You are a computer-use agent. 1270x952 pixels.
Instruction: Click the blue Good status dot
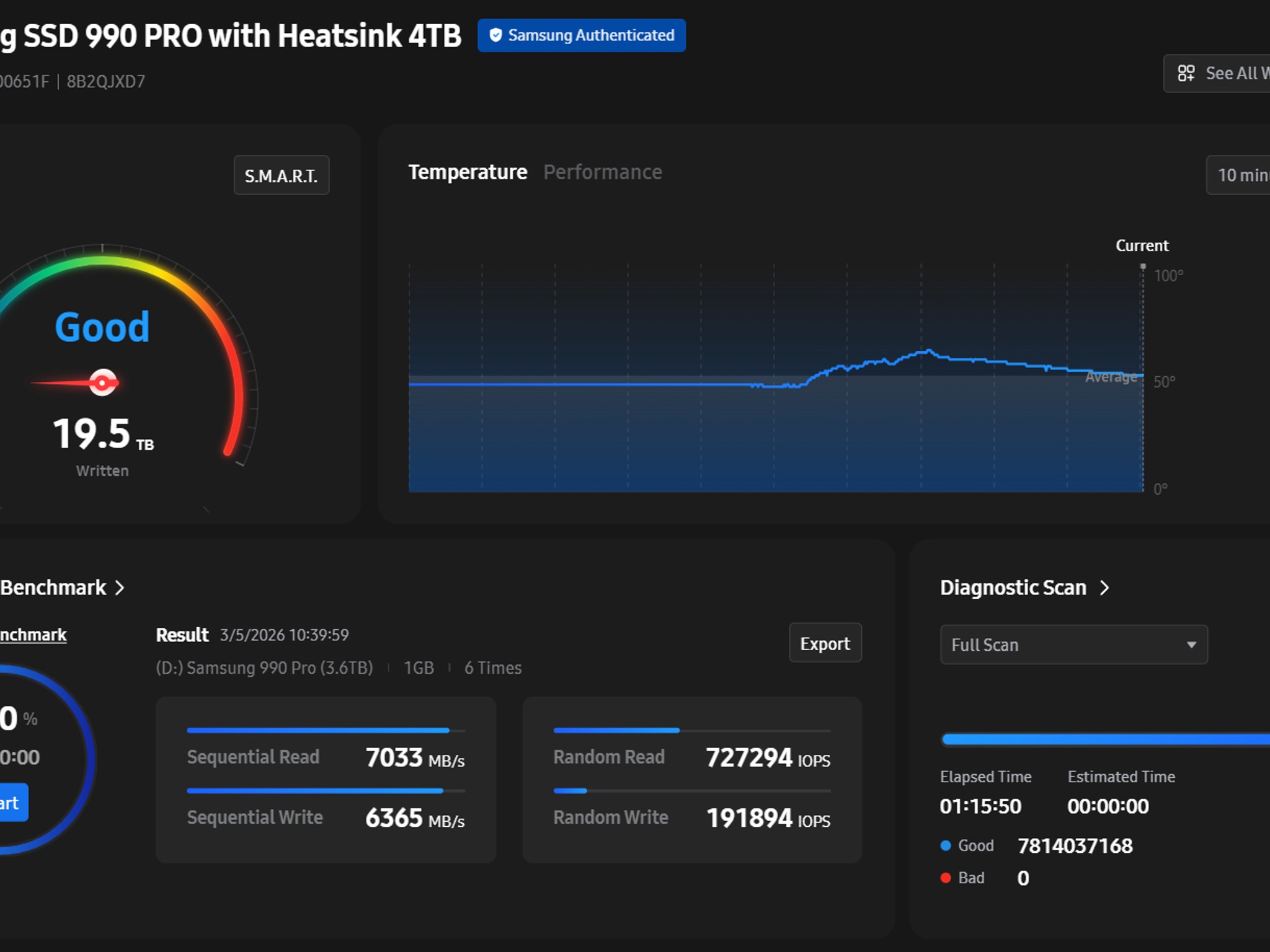point(946,845)
